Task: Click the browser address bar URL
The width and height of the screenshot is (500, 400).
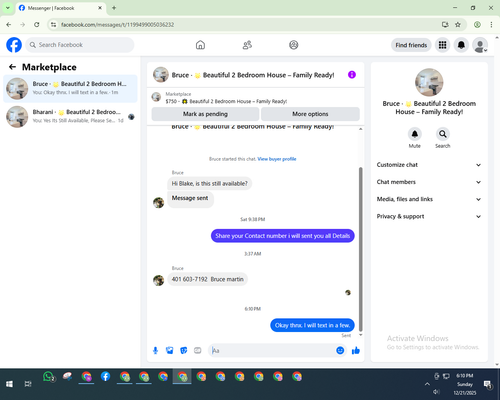Action: click(x=118, y=25)
